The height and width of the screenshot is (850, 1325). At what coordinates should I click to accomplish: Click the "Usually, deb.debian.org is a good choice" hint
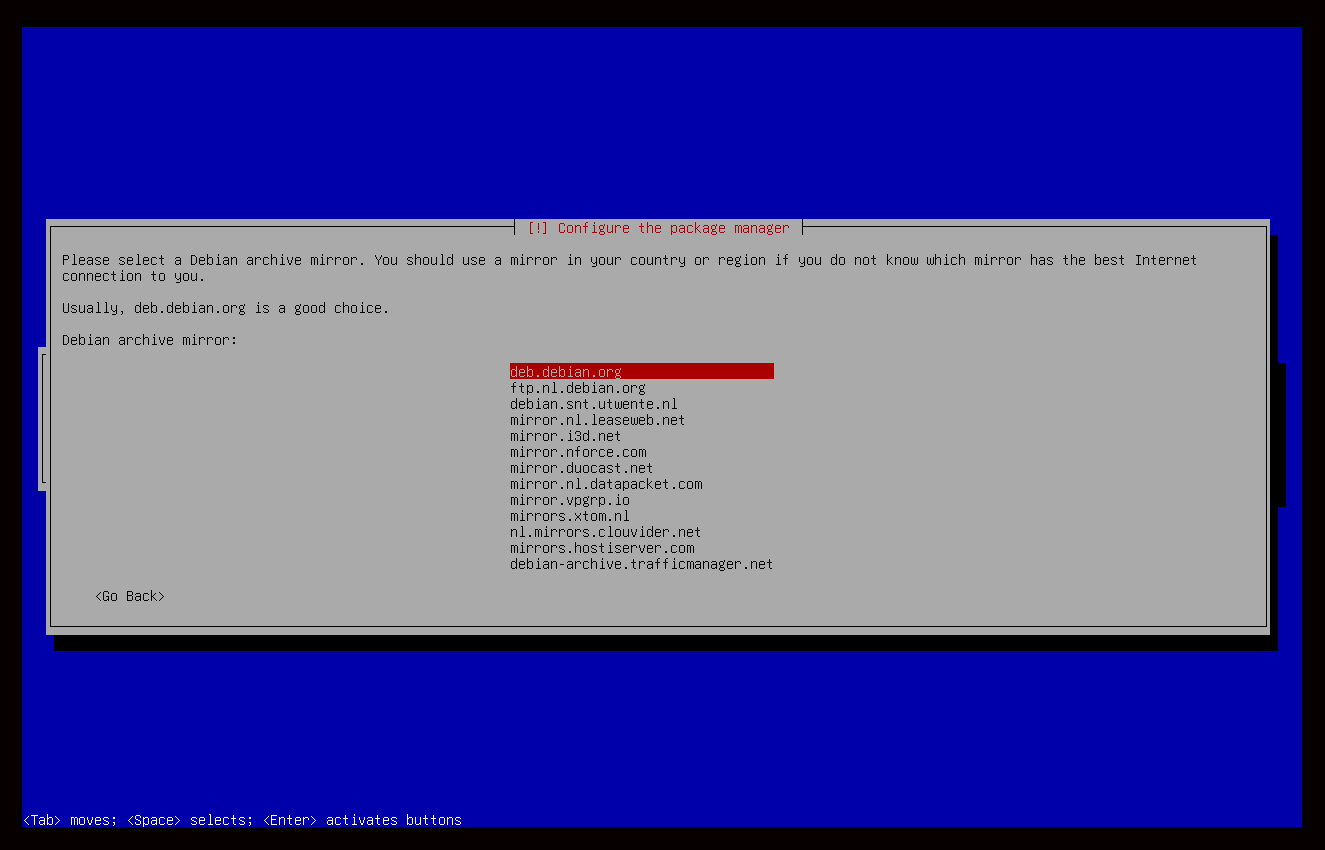point(225,308)
